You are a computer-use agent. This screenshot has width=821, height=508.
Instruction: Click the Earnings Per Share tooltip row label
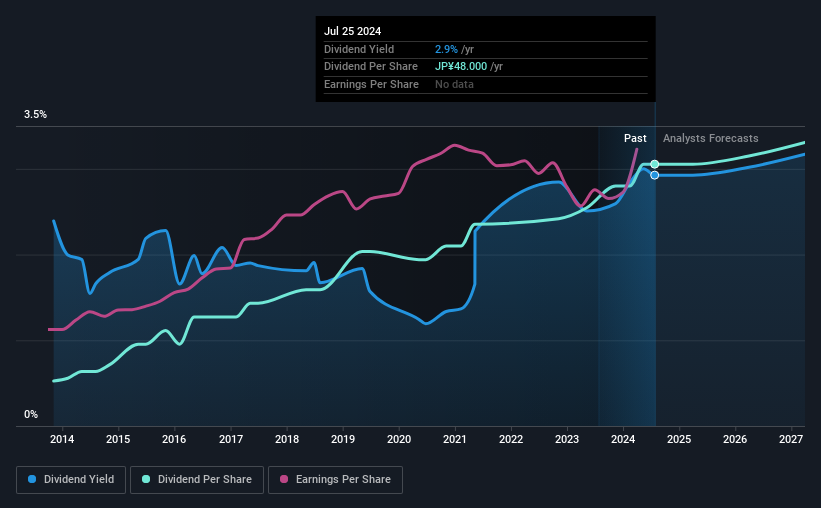pos(371,84)
